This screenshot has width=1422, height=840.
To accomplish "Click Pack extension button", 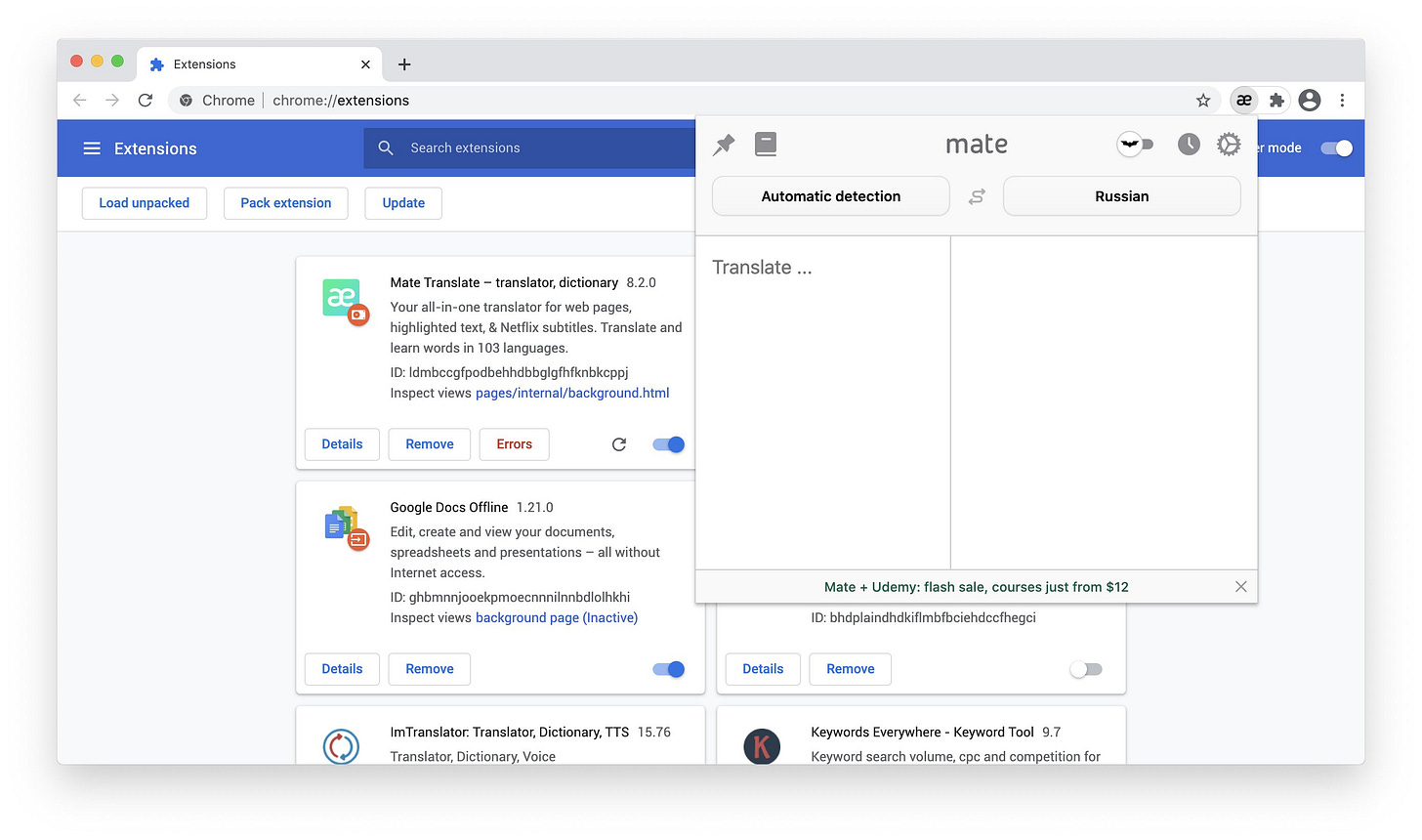I will coord(286,203).
